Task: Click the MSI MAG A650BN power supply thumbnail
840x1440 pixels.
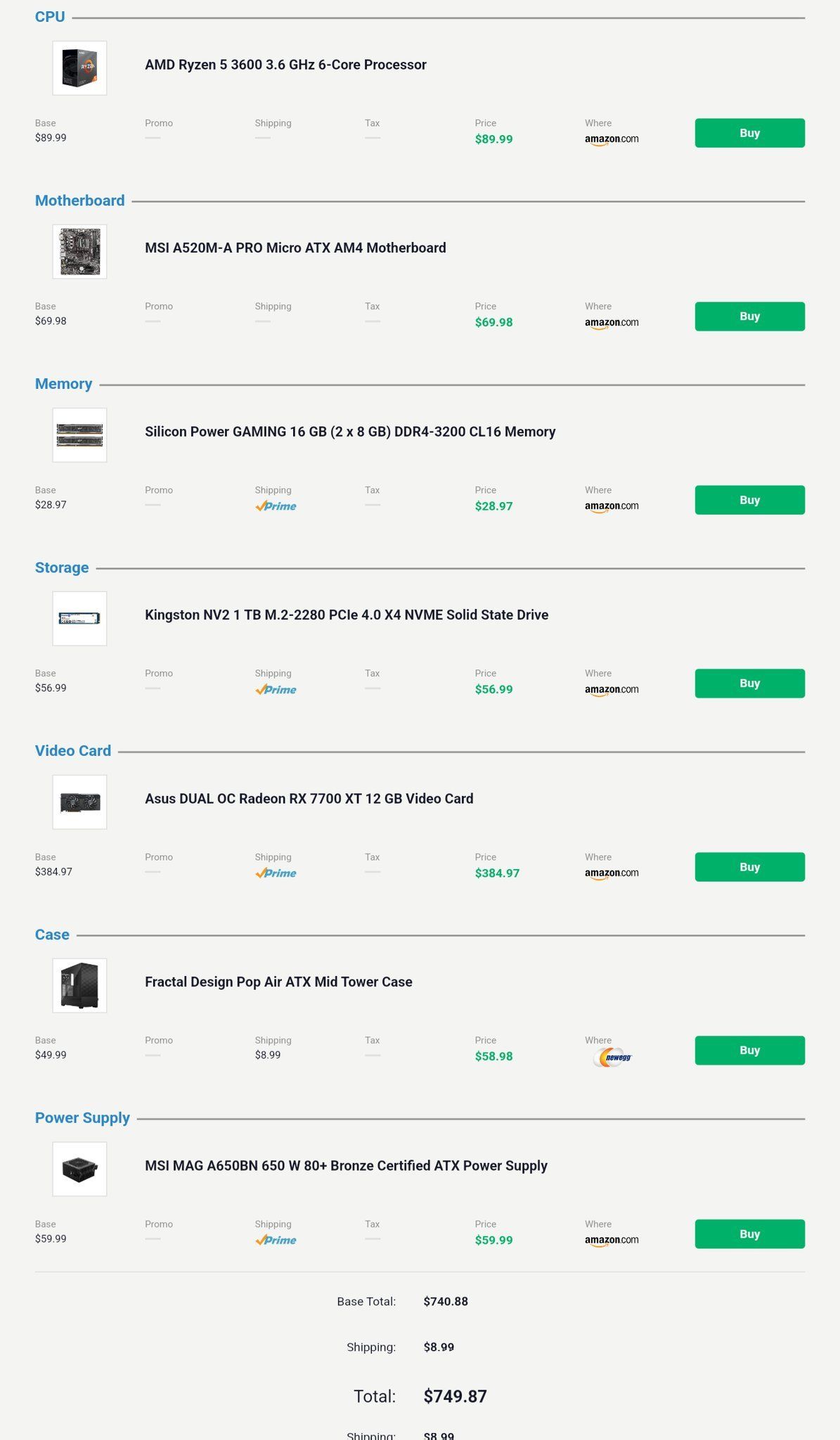Action: 79,1169
